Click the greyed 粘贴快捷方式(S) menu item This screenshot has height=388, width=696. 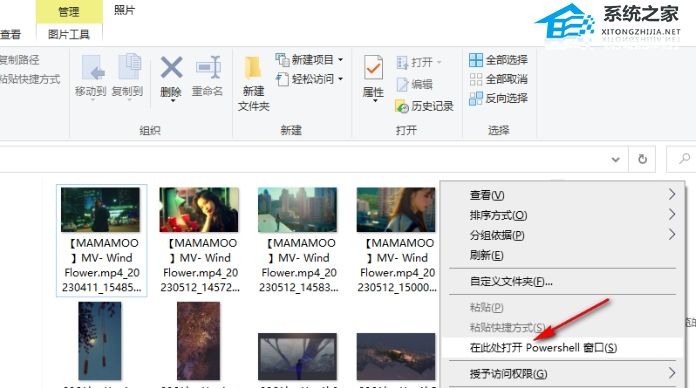tap(562, 328)
